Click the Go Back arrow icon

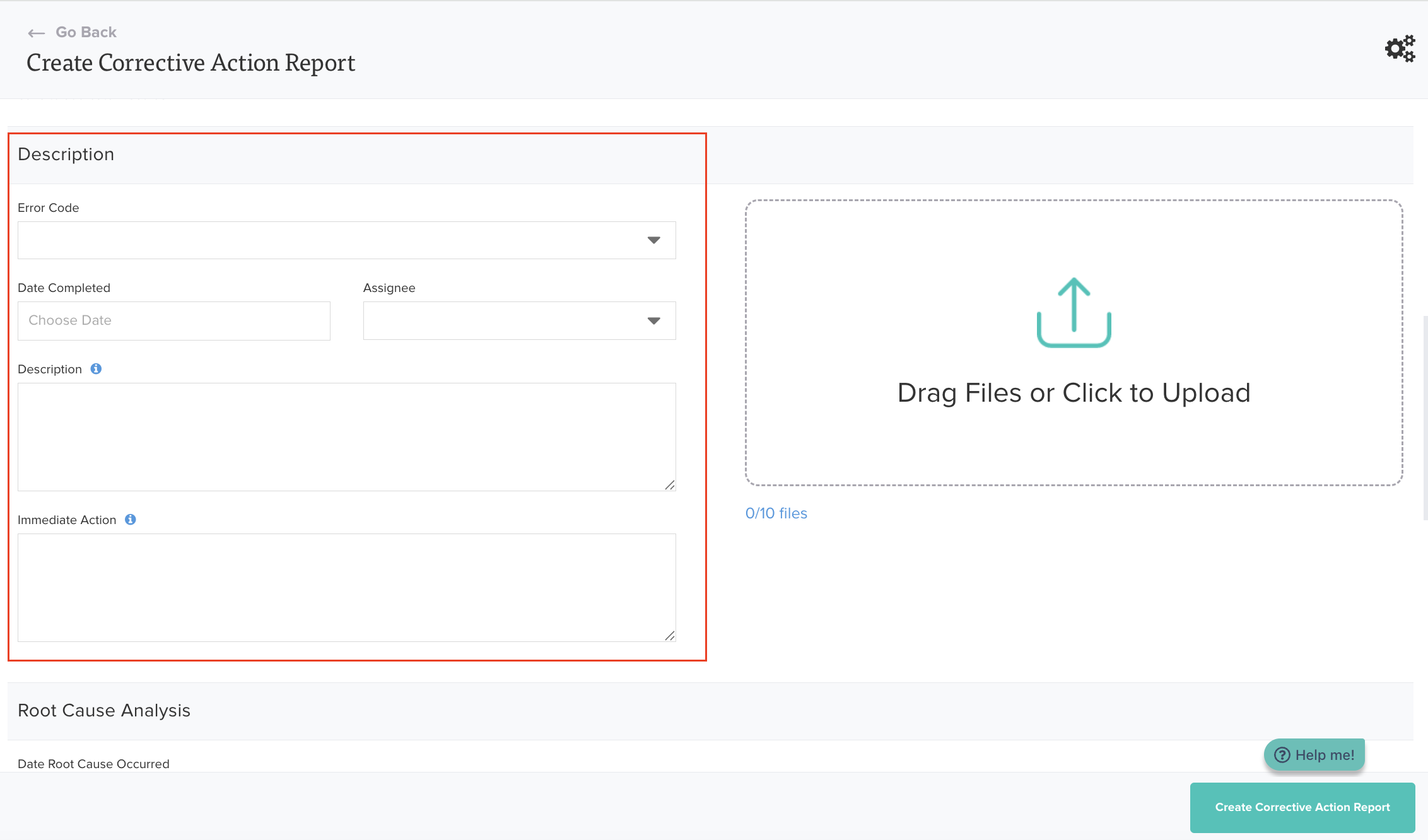[x=37, y=33]
